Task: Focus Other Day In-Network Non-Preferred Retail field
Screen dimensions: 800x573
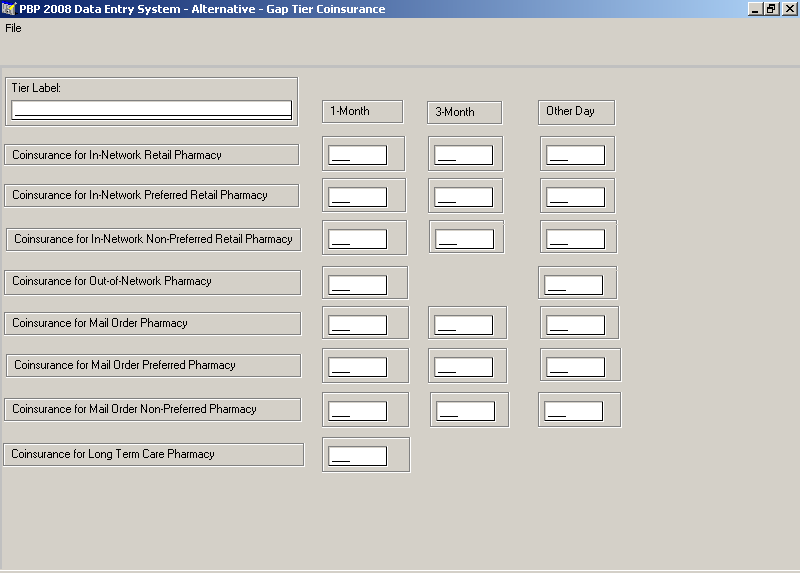Action: pos(575,239)
